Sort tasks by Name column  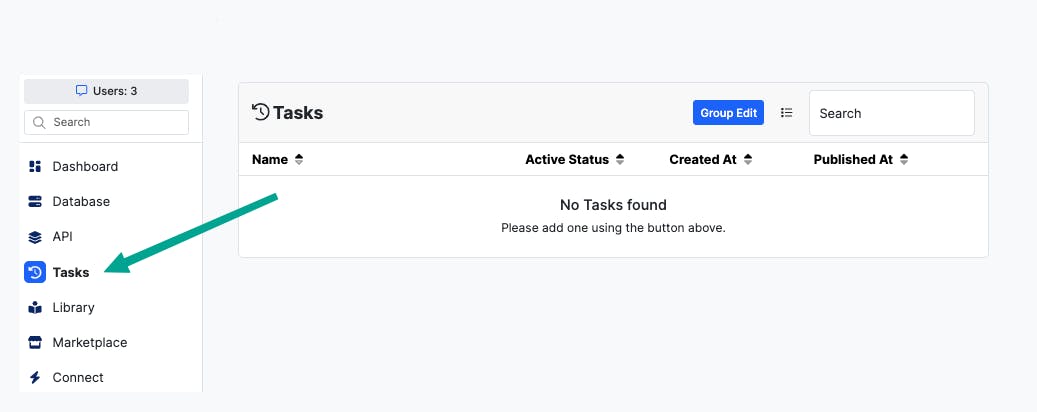[299, 160]
